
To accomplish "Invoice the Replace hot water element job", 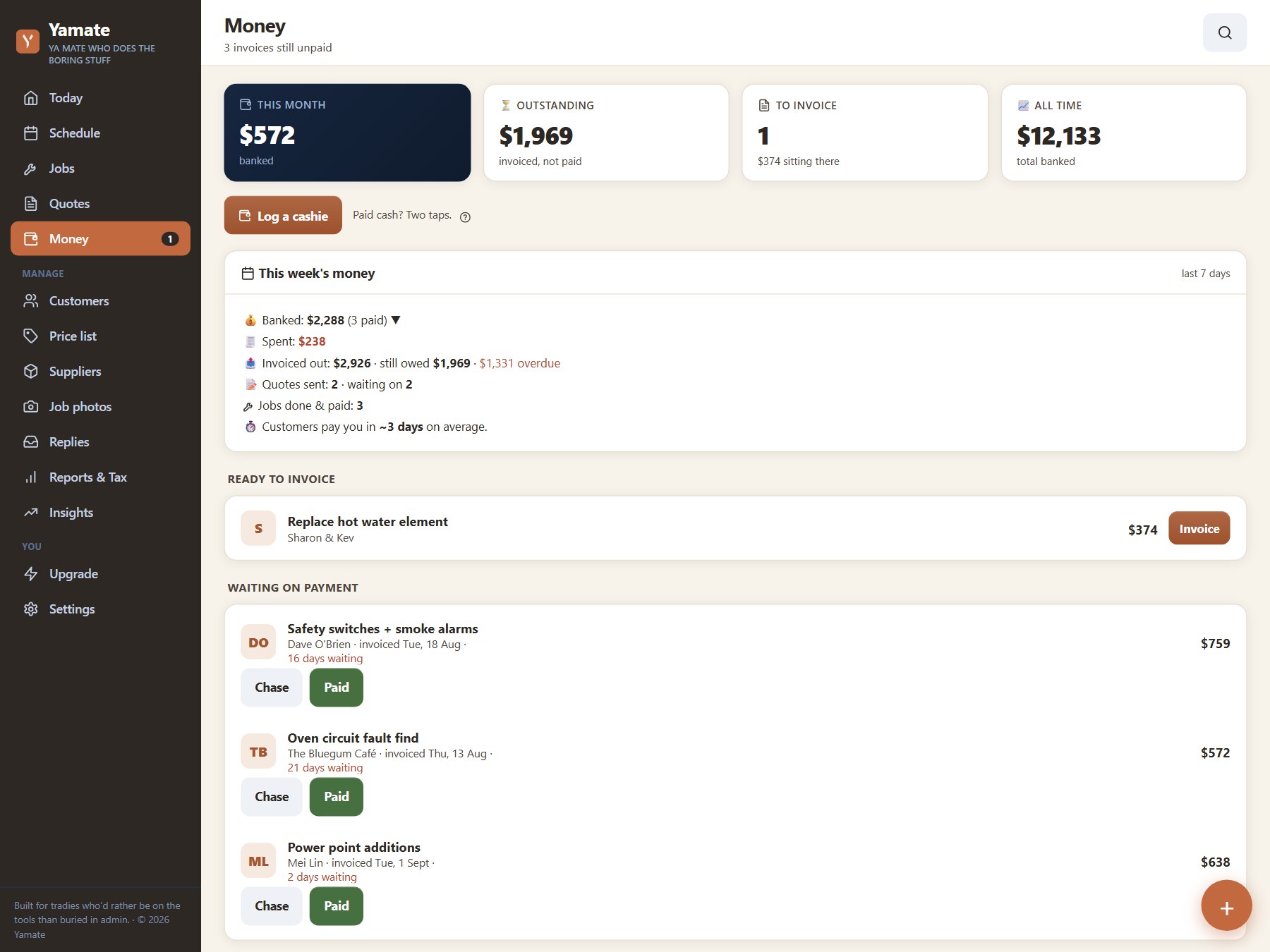I will click(1199, 528).
